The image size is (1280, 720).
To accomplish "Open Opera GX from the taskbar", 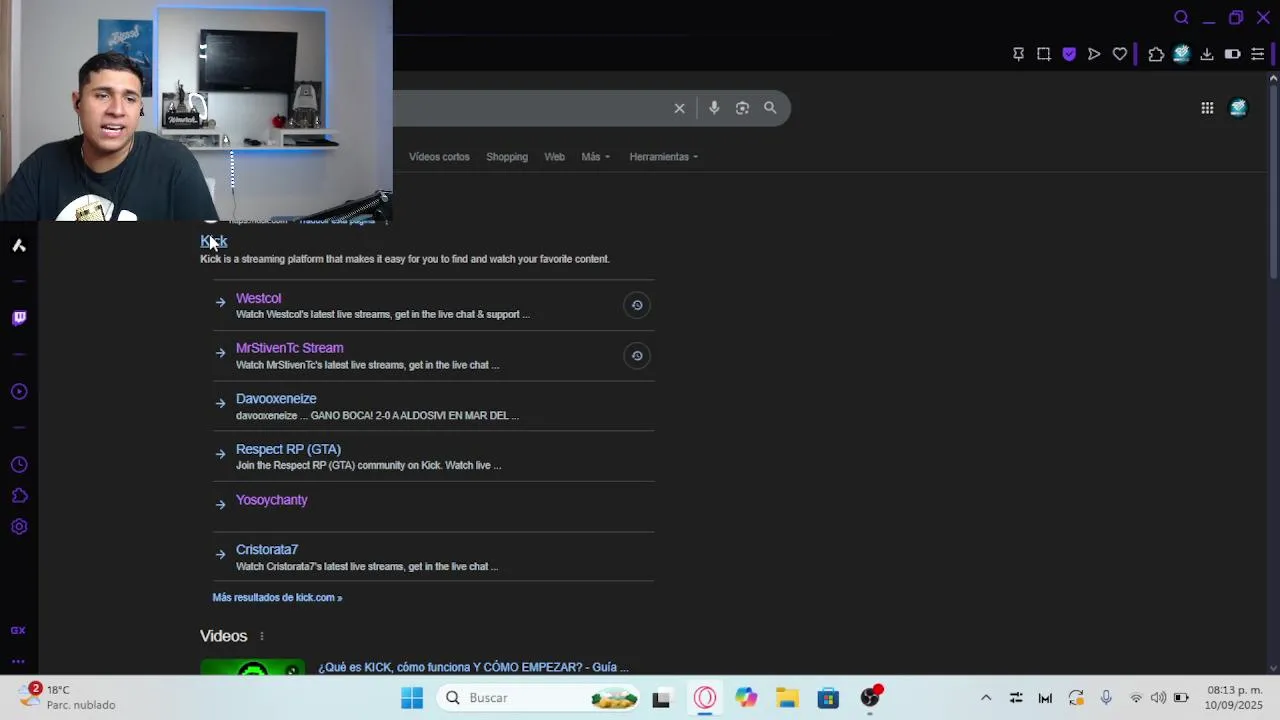I will [x=705, y=698].
